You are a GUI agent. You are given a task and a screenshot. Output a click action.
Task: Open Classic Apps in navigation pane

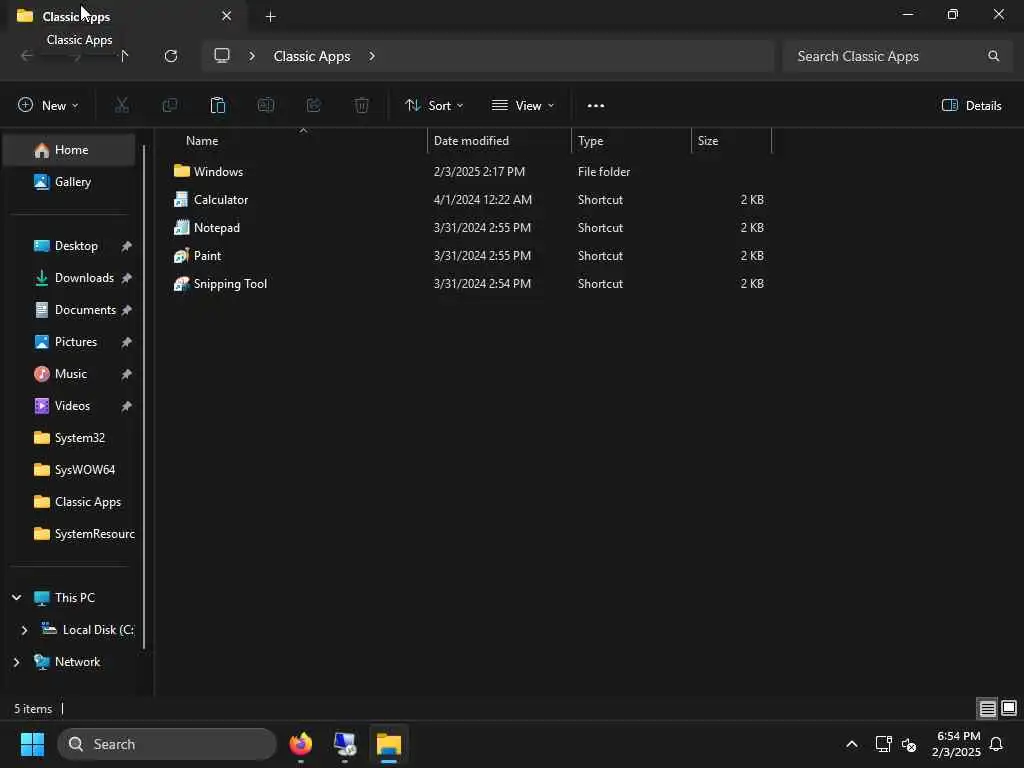pos(69,502)
